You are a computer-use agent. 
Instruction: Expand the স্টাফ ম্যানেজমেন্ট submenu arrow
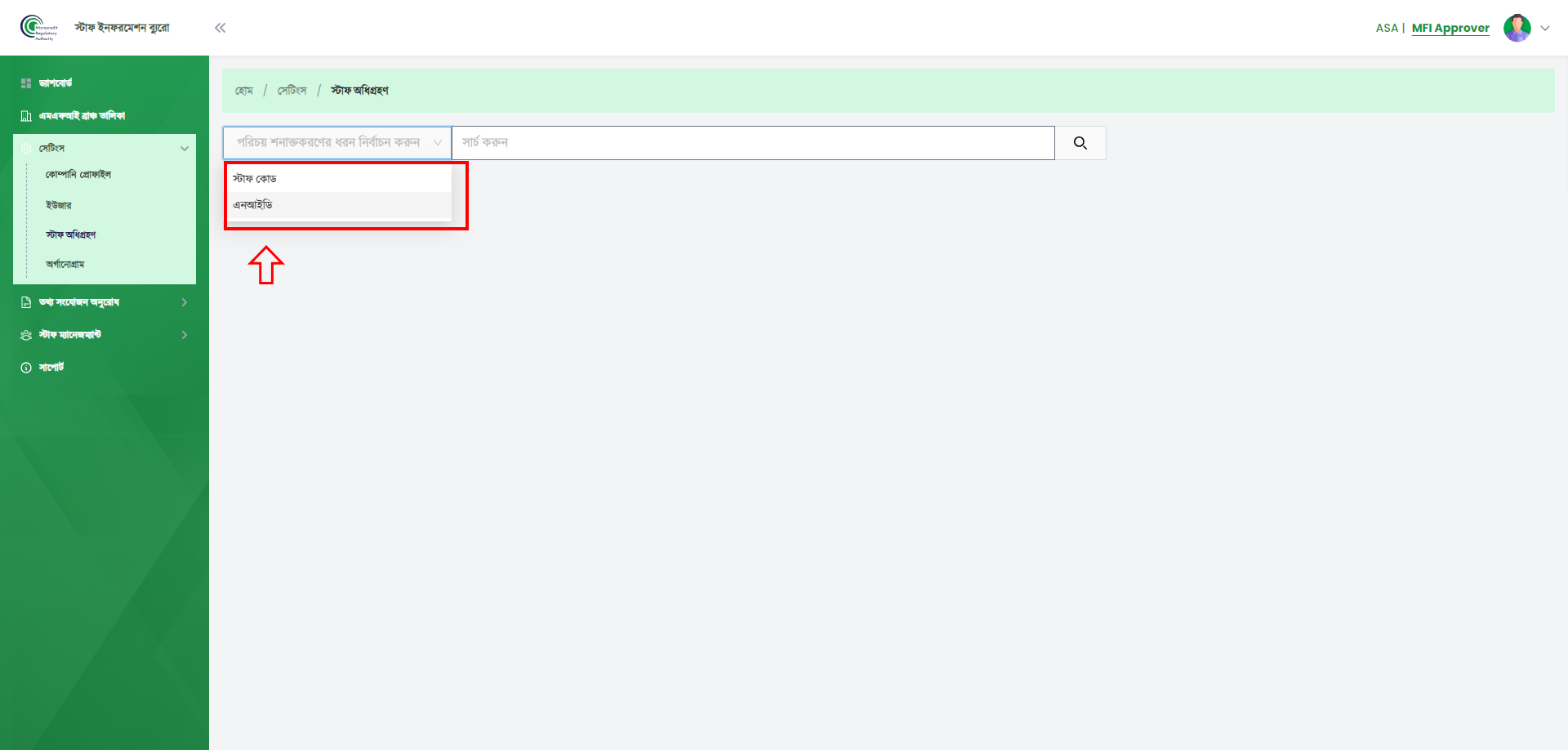pos(185,335)
